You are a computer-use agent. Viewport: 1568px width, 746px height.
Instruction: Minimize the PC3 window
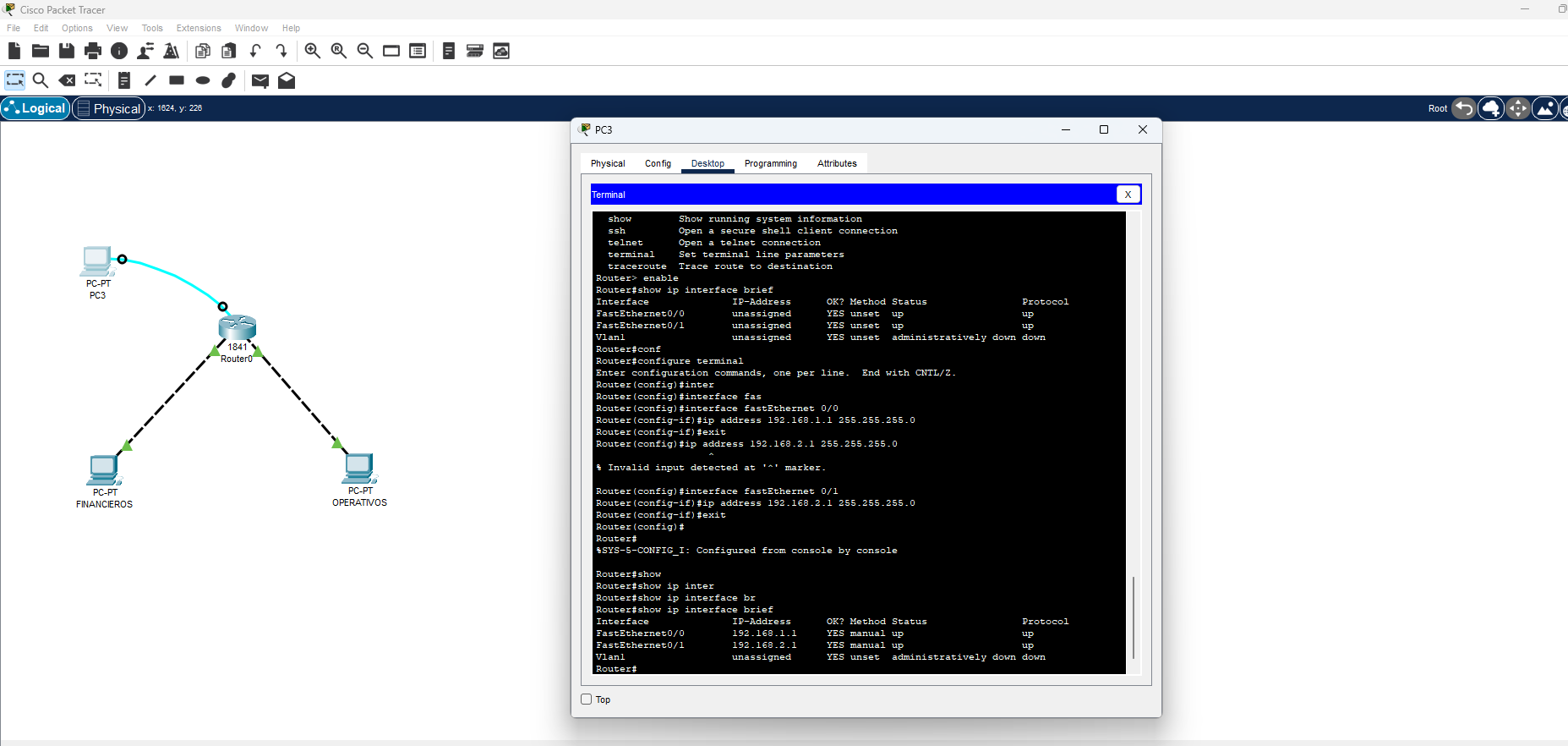1066,129
